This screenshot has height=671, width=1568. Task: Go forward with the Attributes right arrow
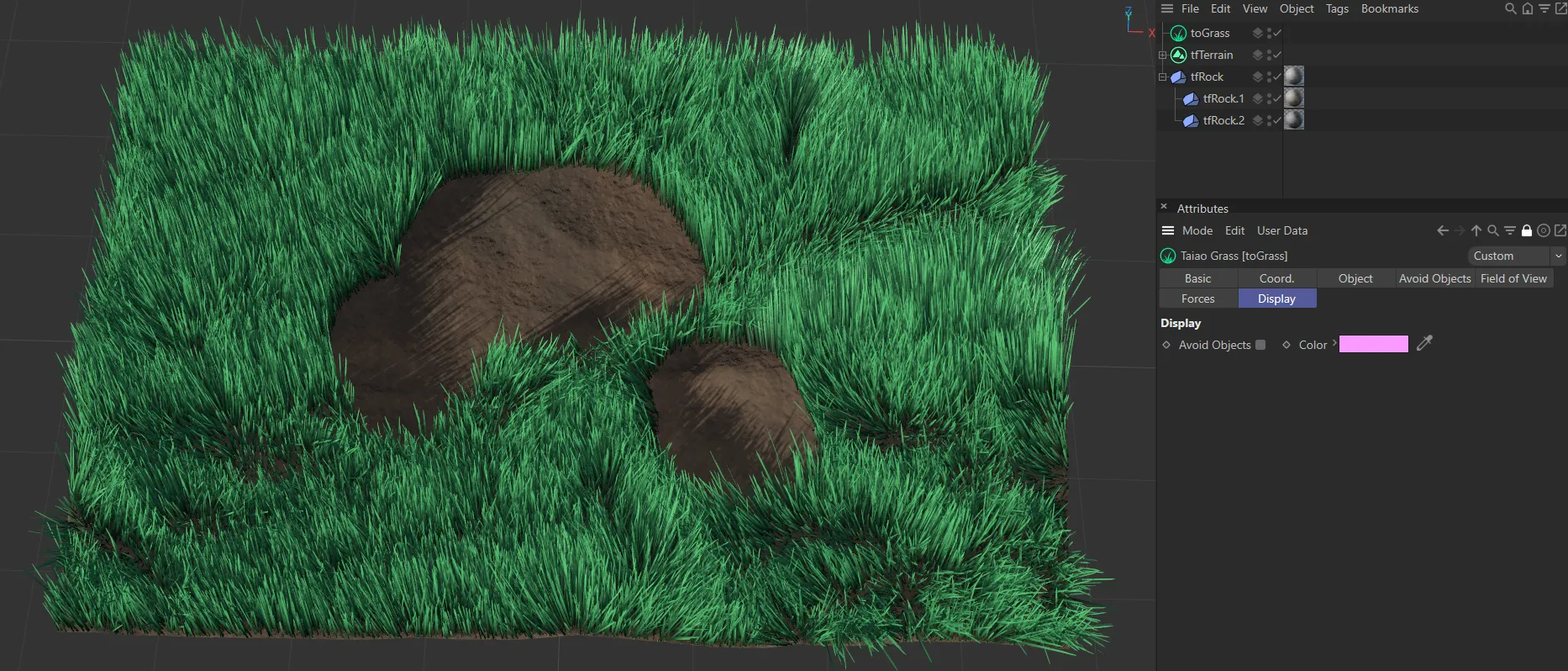pos(1460,230)
